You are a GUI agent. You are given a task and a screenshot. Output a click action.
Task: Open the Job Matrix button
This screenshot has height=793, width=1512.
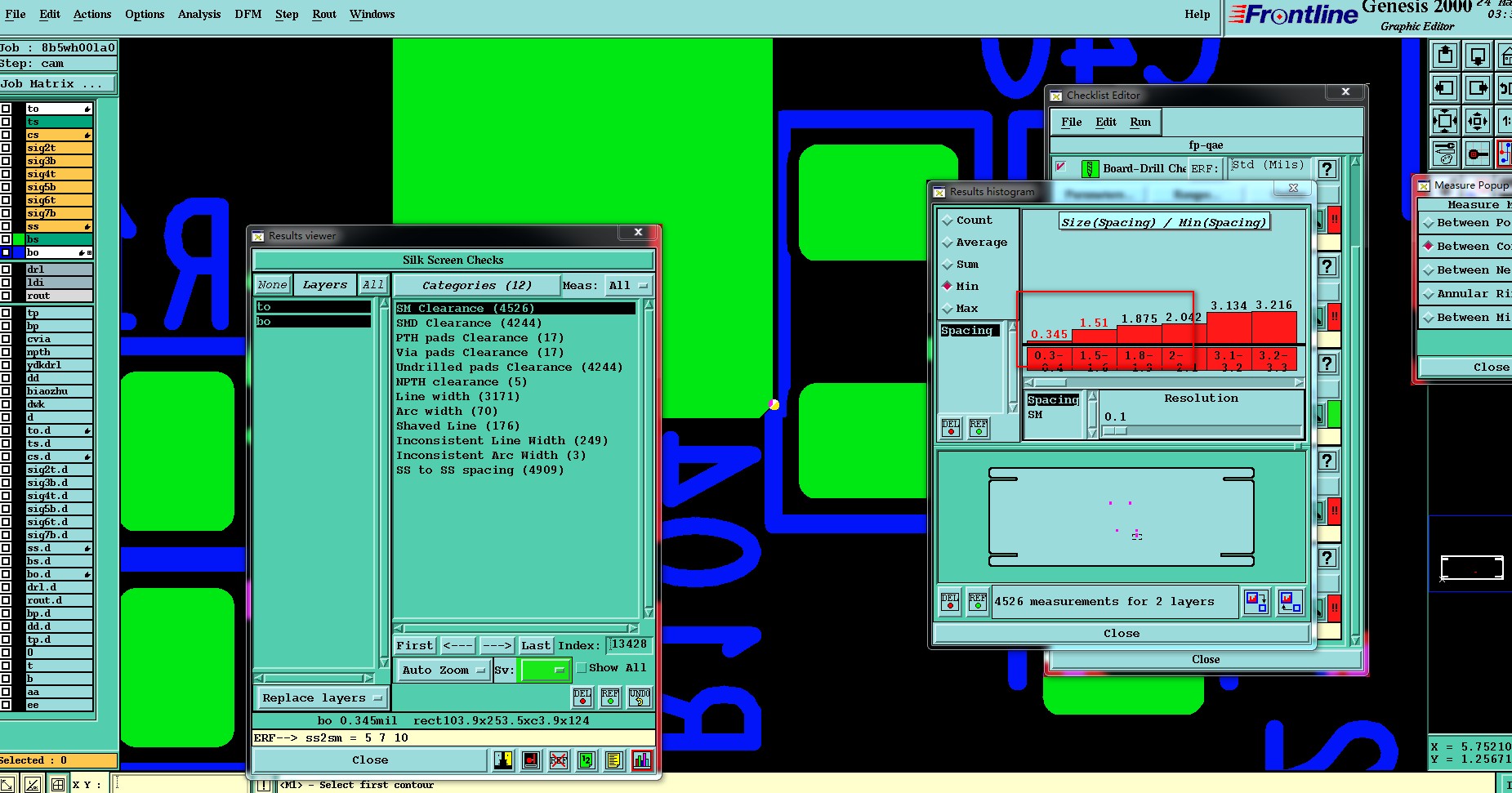[57, 84]
